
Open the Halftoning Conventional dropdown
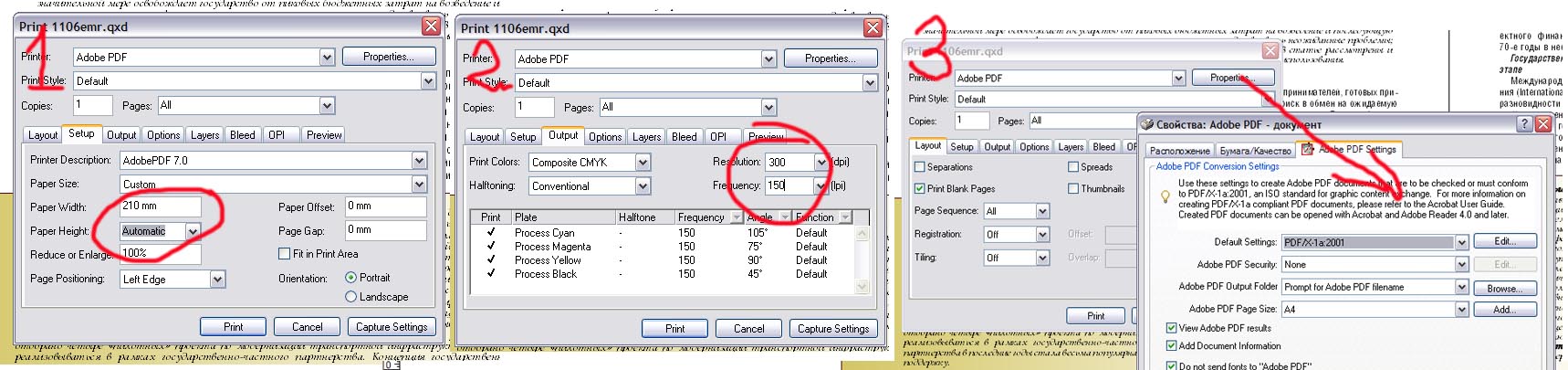643,186
